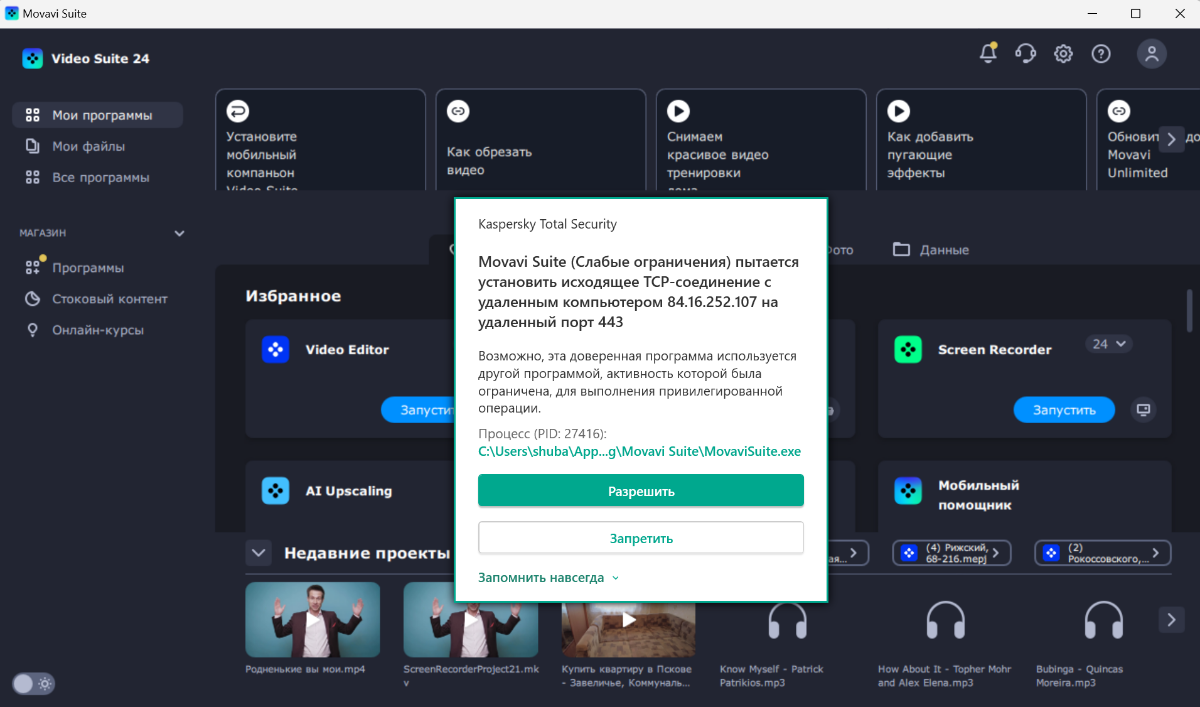Click the Video Suite 24 logo

[x=86, y=58]
